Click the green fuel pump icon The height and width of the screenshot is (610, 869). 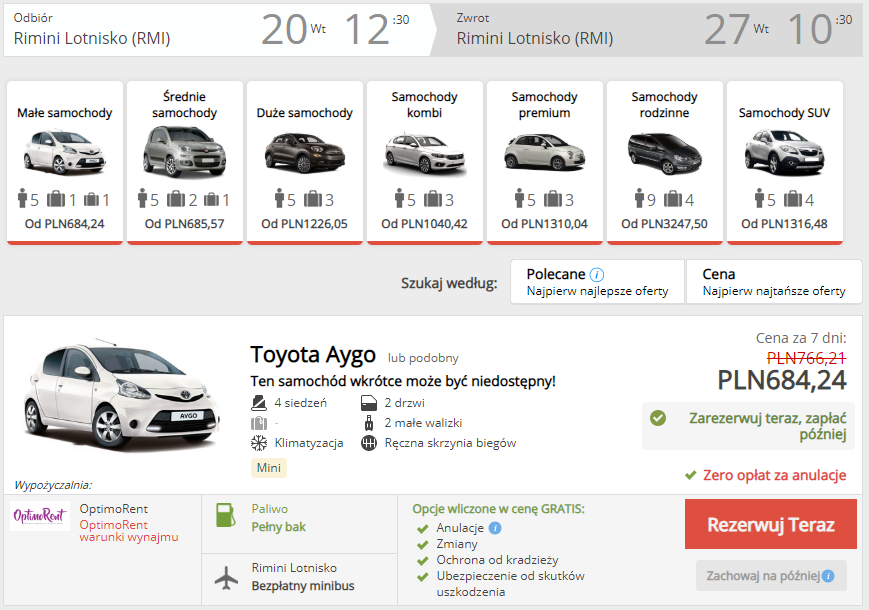226,515
